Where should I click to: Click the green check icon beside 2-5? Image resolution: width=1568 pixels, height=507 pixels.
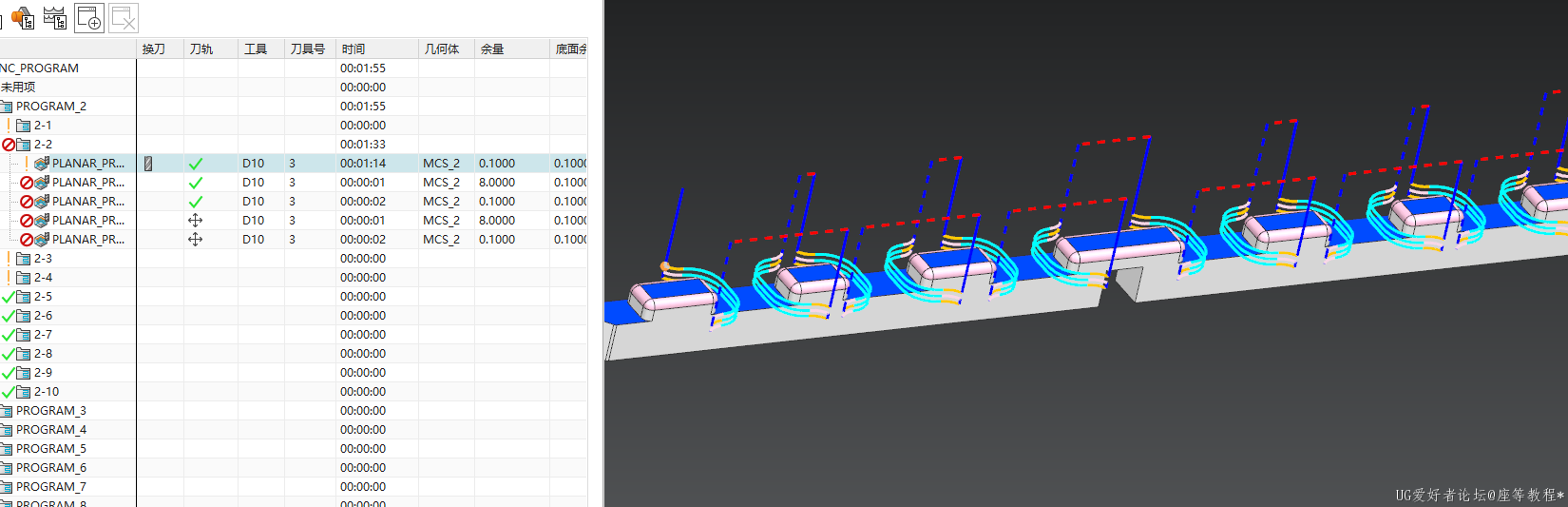coord(9,297)
